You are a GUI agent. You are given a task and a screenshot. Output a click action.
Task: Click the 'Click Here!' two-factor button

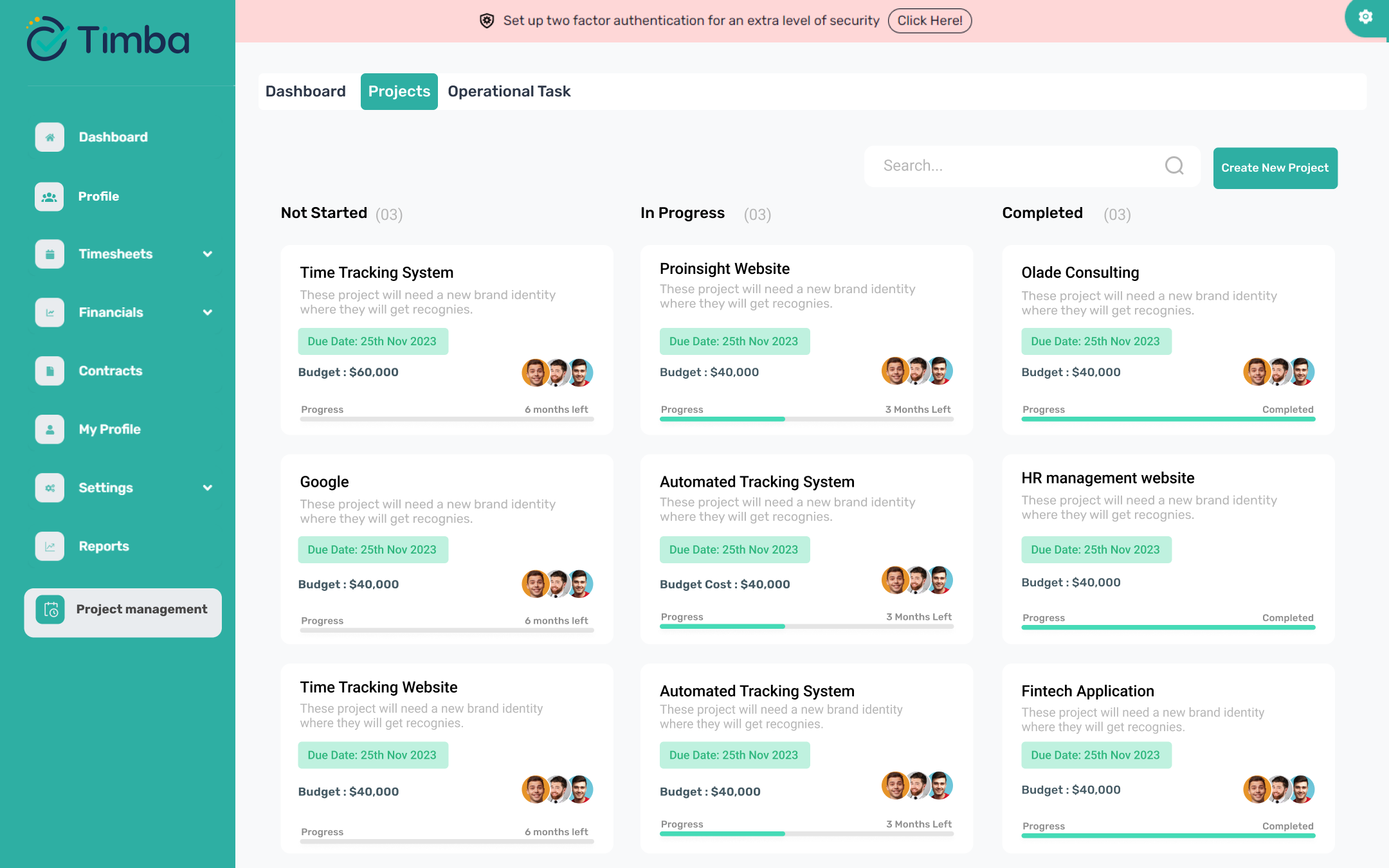tap(929, 21)
